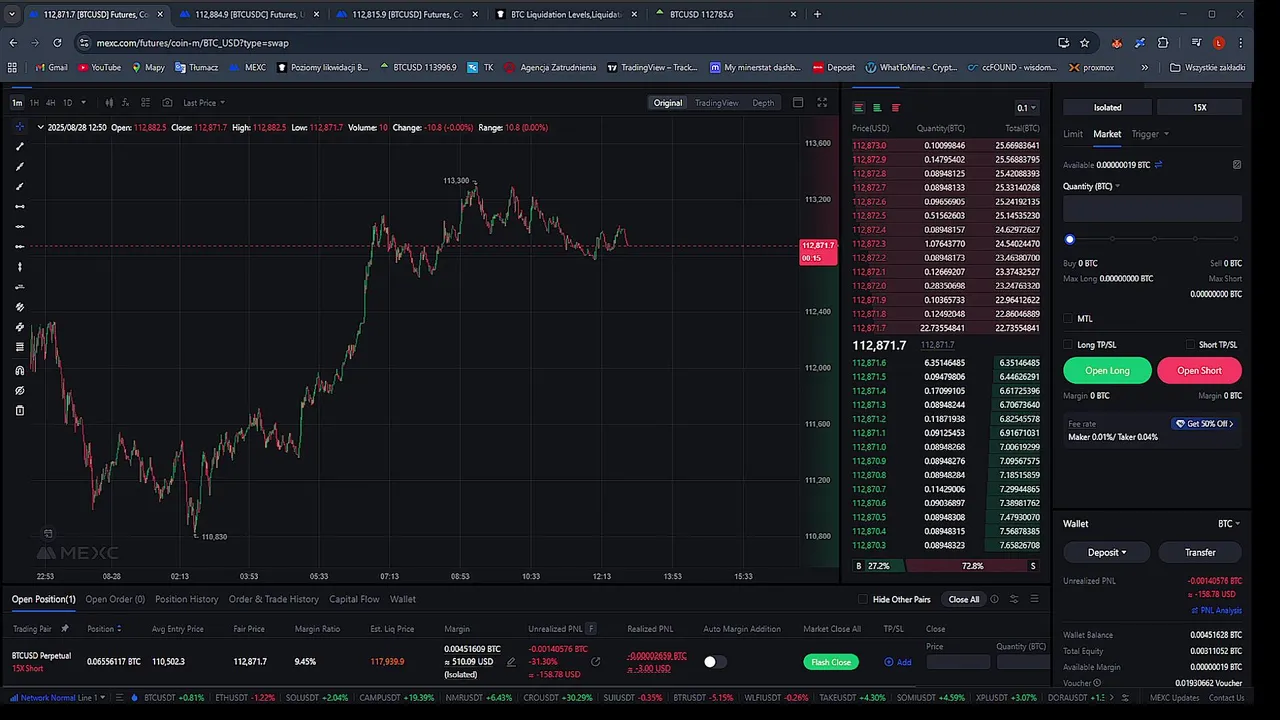The width and height of the screenshot is (1280, 720).
Task: Open Chrome extensions puzzle icon
Action: 1163,43
